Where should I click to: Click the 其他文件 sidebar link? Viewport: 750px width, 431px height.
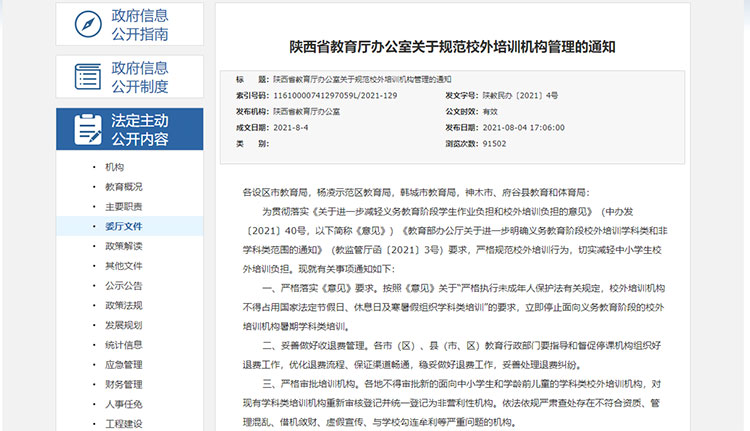point(123,266)
